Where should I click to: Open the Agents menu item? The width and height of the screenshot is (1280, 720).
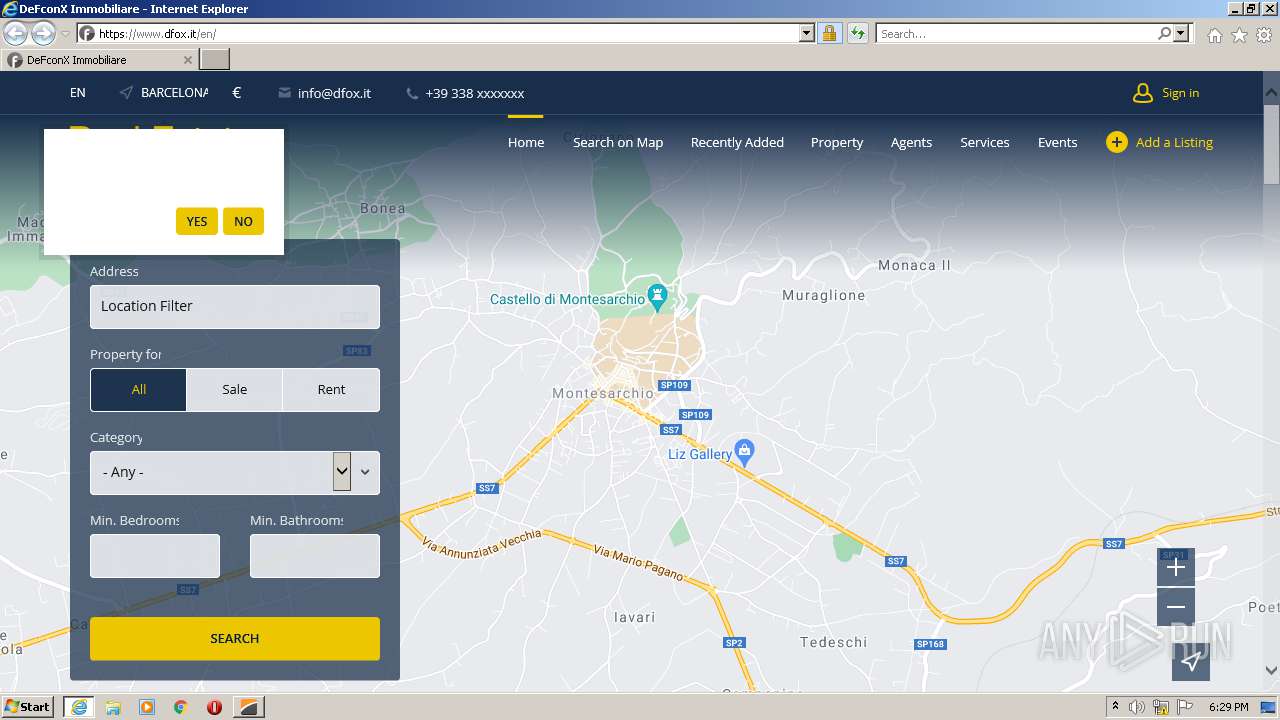(x=911, y=142)
